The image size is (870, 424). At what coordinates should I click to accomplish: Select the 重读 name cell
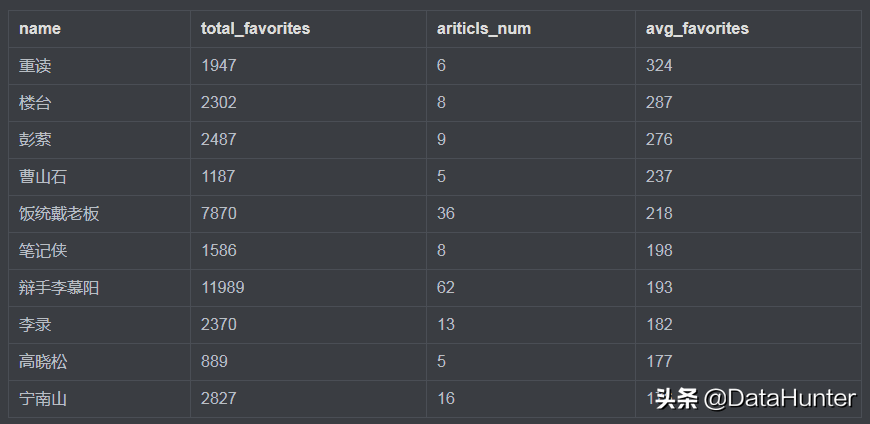tap(35, 66)
